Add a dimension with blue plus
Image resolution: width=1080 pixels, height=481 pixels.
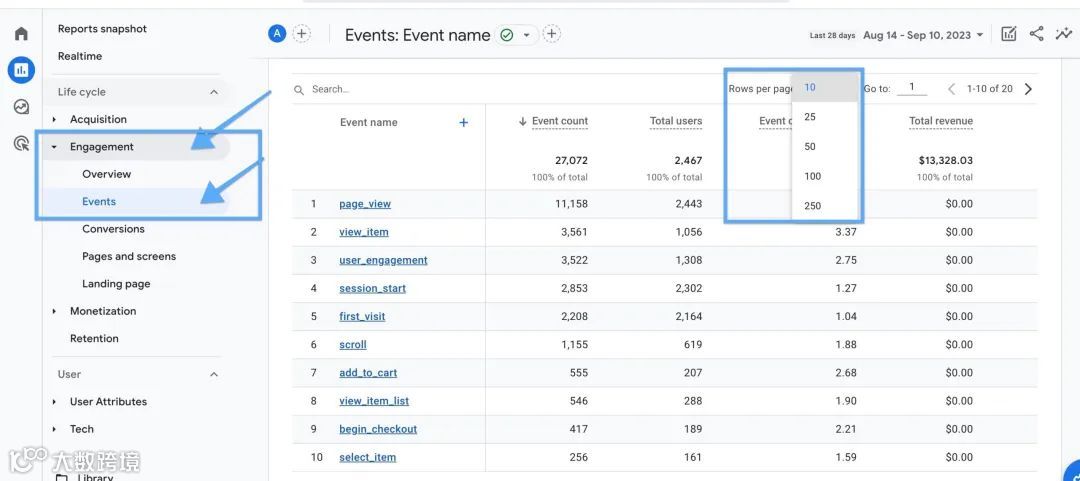point(464,122)
